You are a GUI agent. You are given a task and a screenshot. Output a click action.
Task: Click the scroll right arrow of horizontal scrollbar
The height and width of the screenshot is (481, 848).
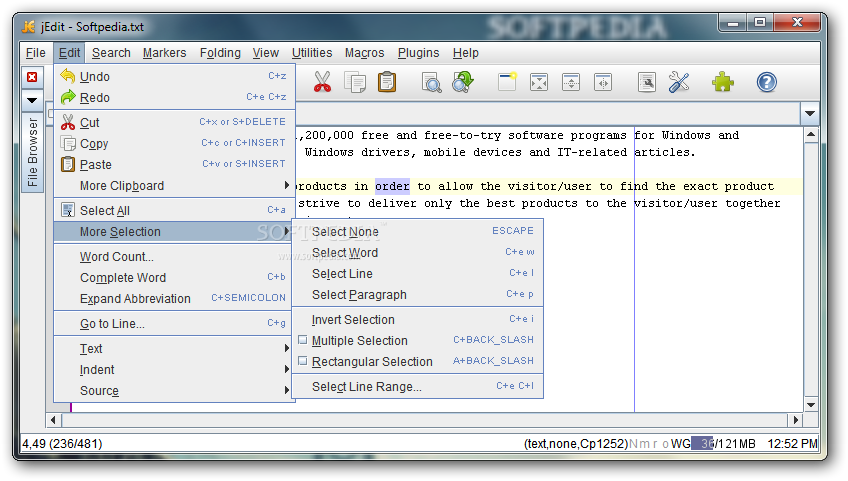coord(796,420)
